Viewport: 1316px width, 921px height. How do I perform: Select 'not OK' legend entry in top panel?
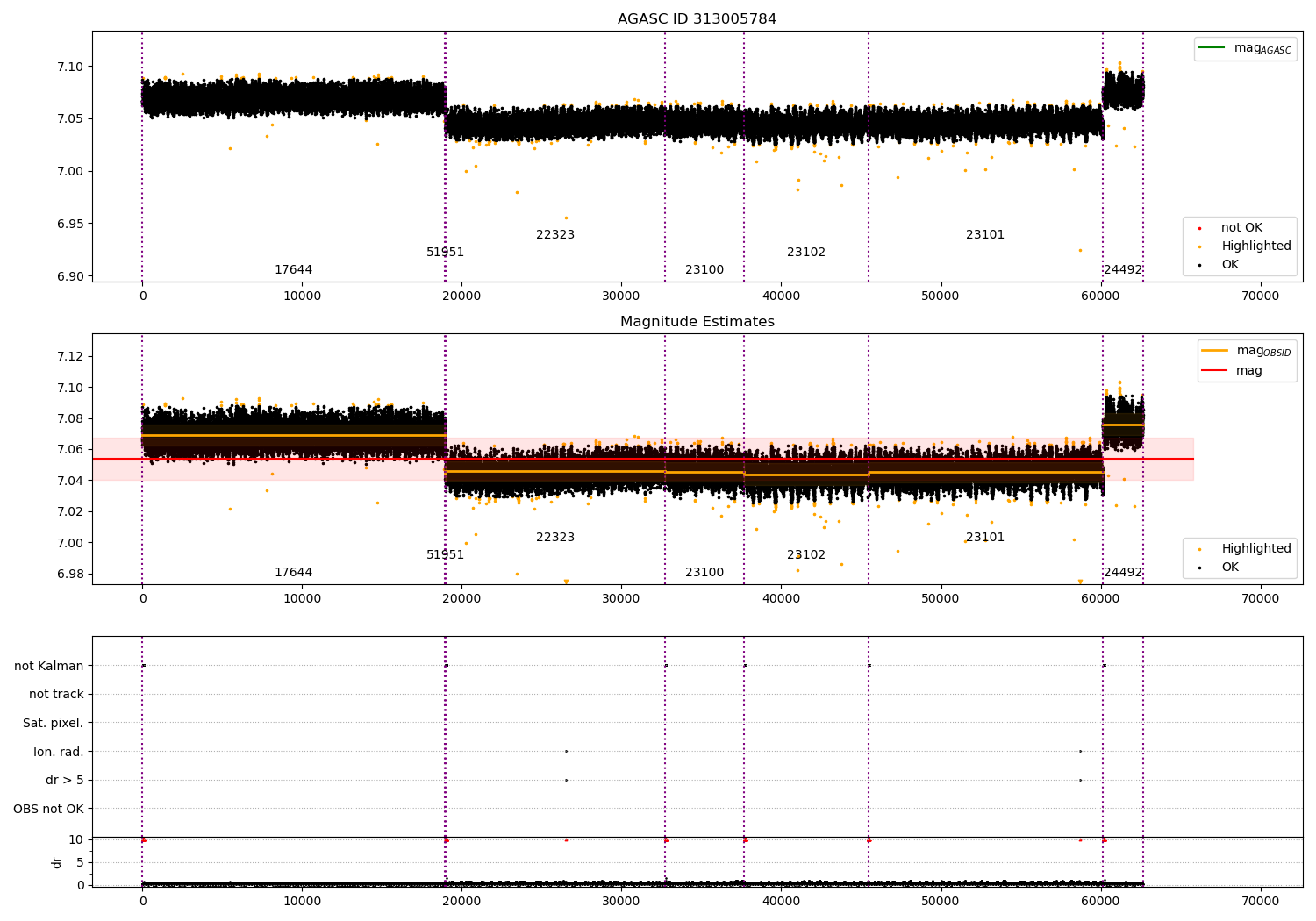[x=1231, y=228]
